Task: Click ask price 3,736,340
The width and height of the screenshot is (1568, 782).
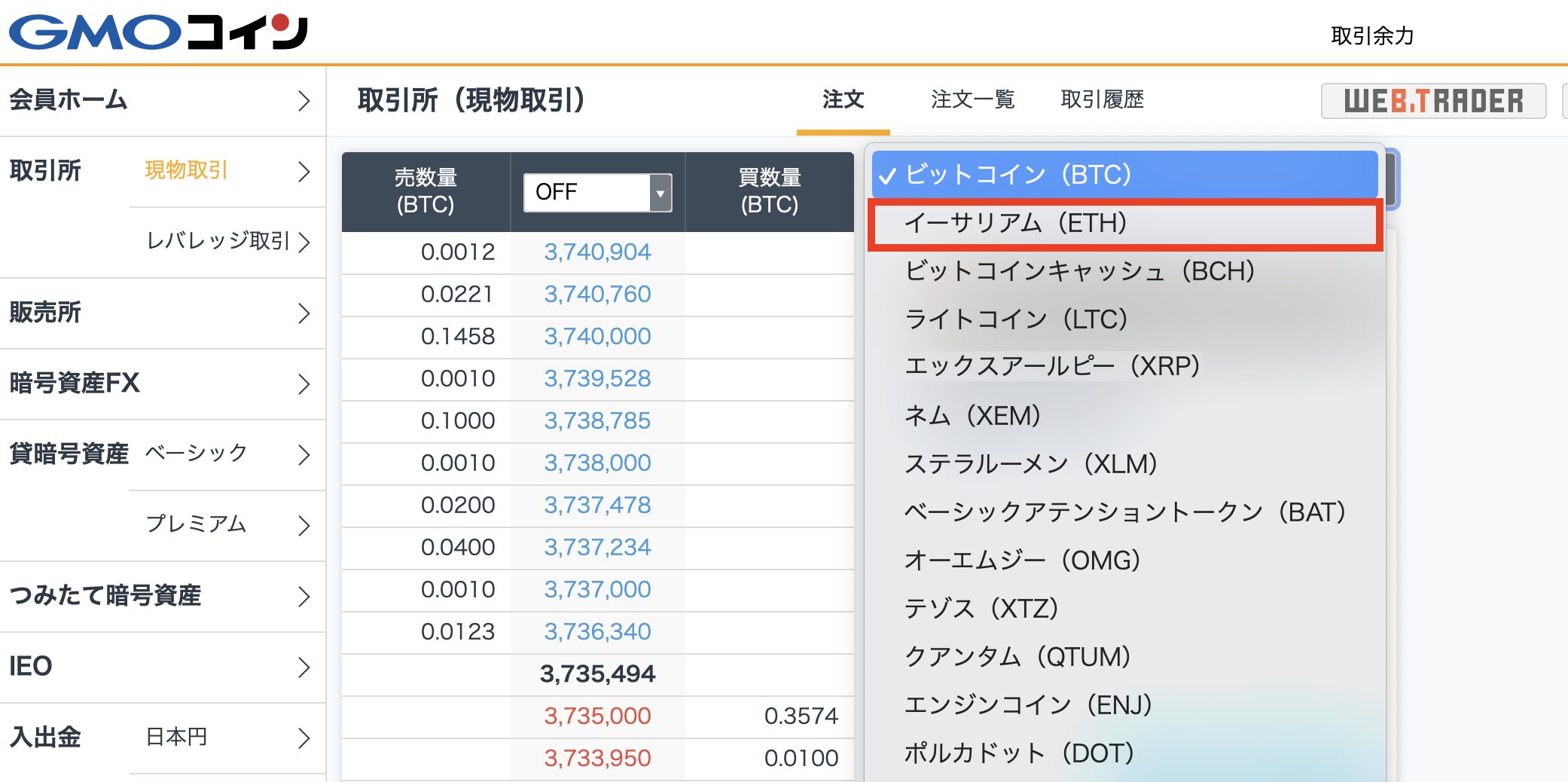Action: [x=597, y=631]
